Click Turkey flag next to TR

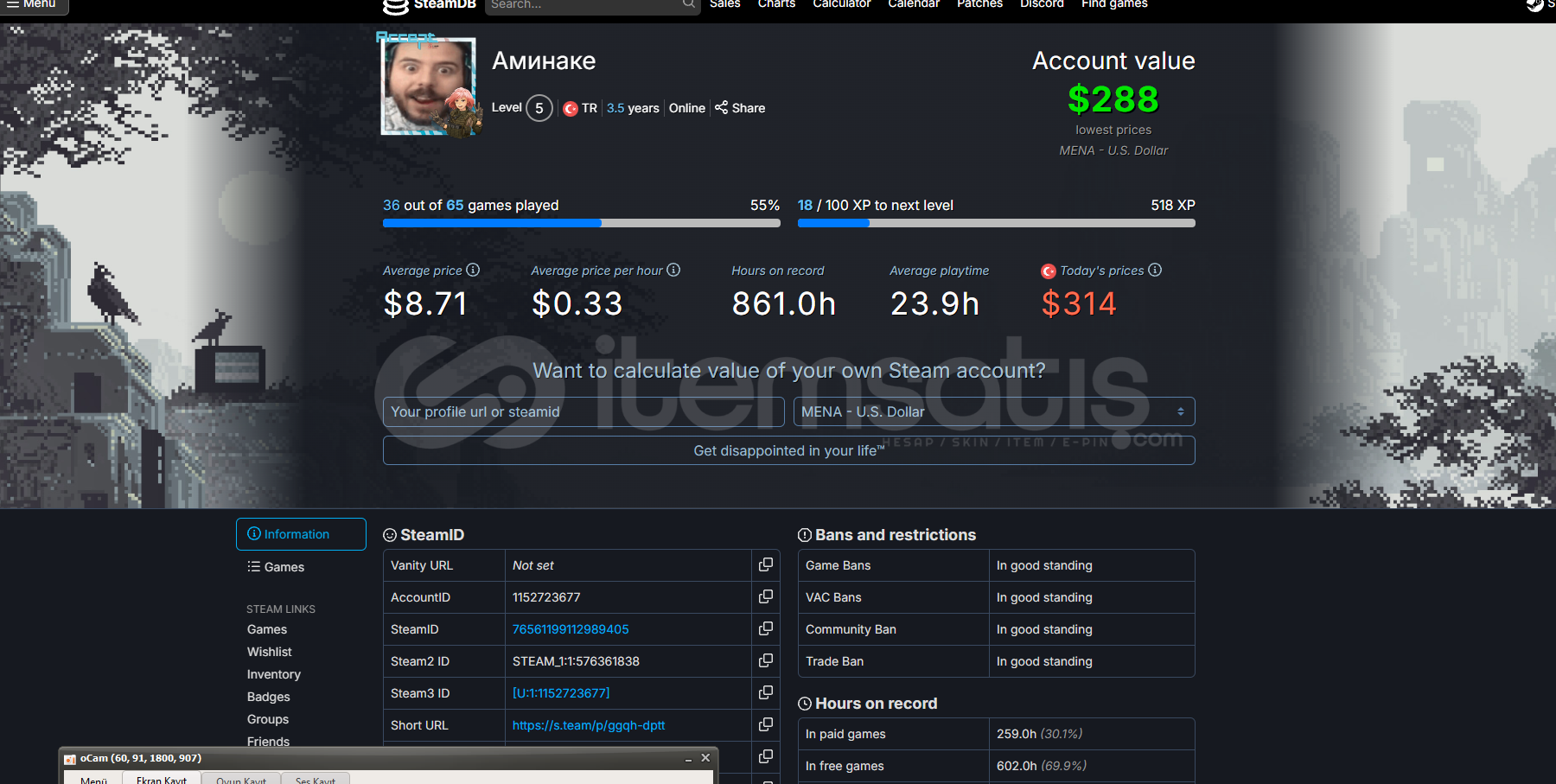click(x=571, y=109)
